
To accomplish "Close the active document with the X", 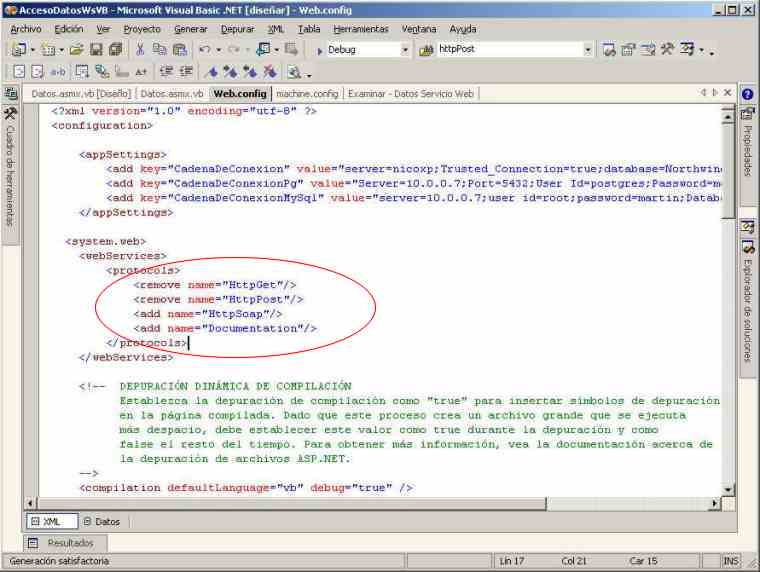I will [x=728, y=92].
